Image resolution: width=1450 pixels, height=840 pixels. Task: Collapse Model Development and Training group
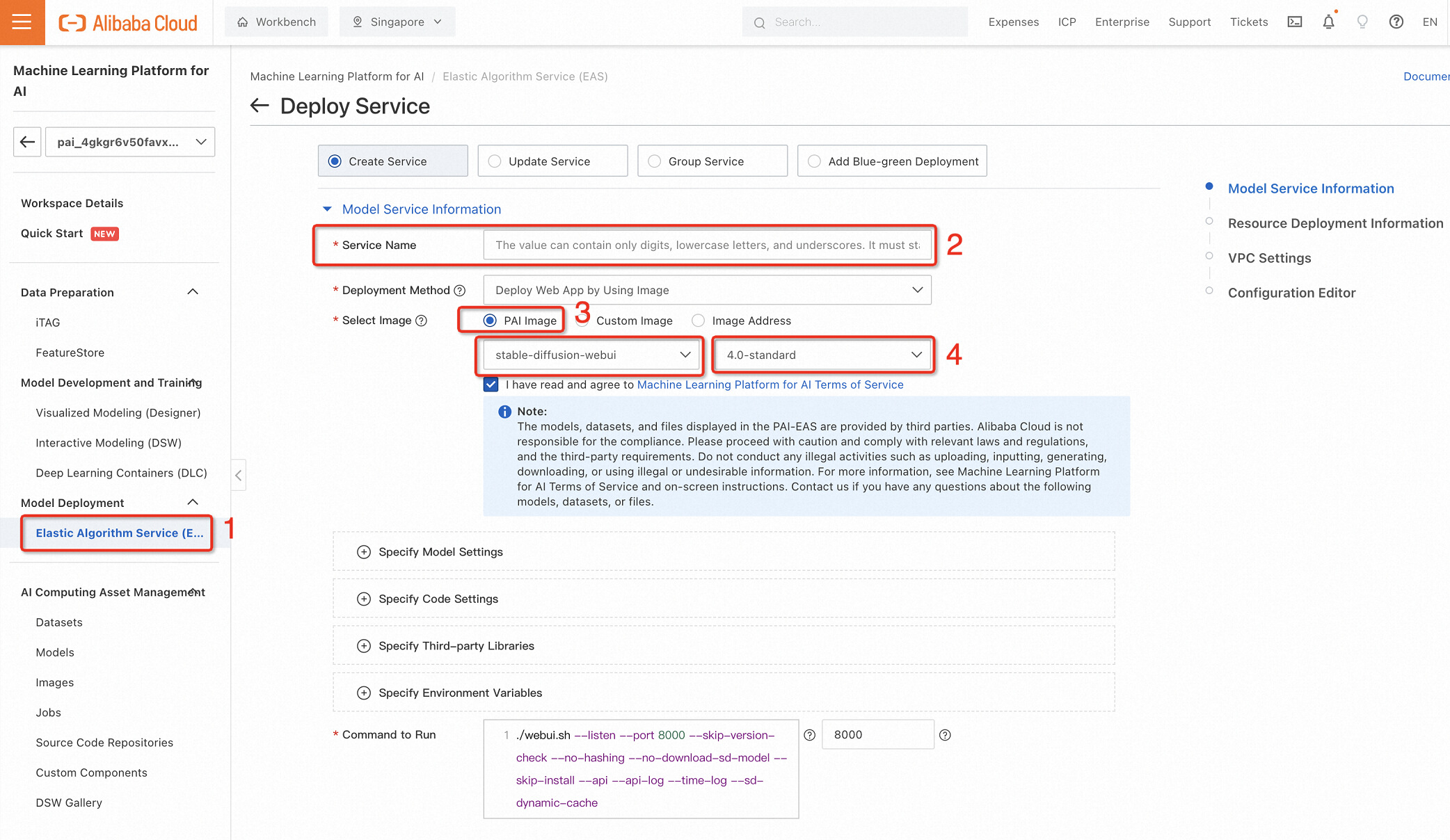click(x=193, y=382)
